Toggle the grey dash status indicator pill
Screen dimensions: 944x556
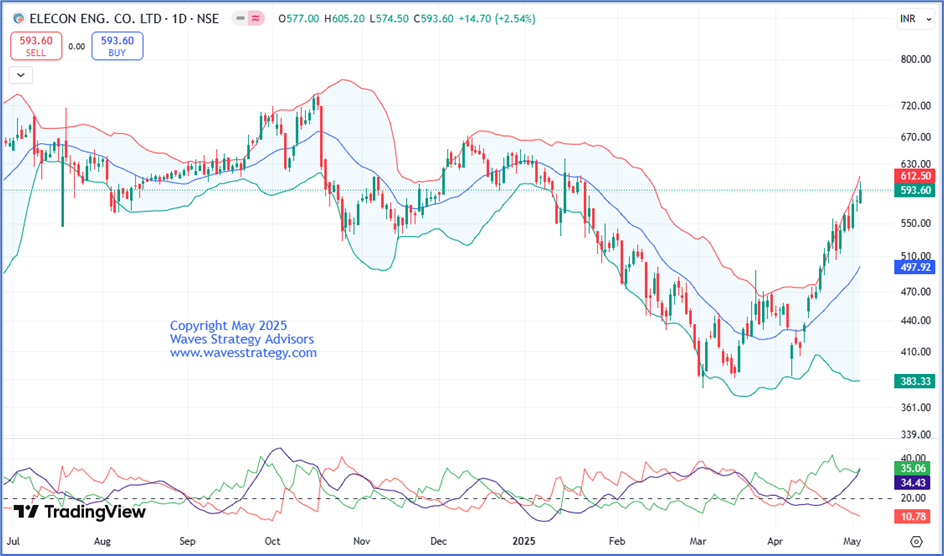(240, 19)
